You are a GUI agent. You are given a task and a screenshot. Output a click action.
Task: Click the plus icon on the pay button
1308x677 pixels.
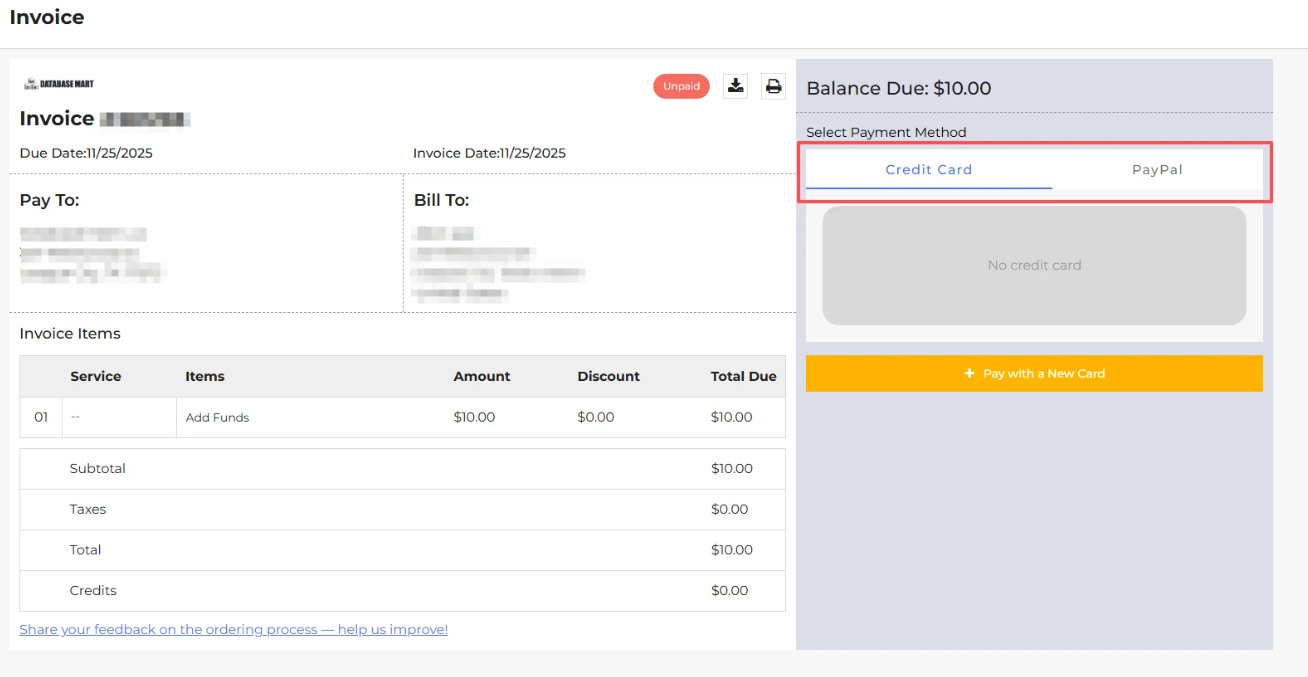point(969,373)
